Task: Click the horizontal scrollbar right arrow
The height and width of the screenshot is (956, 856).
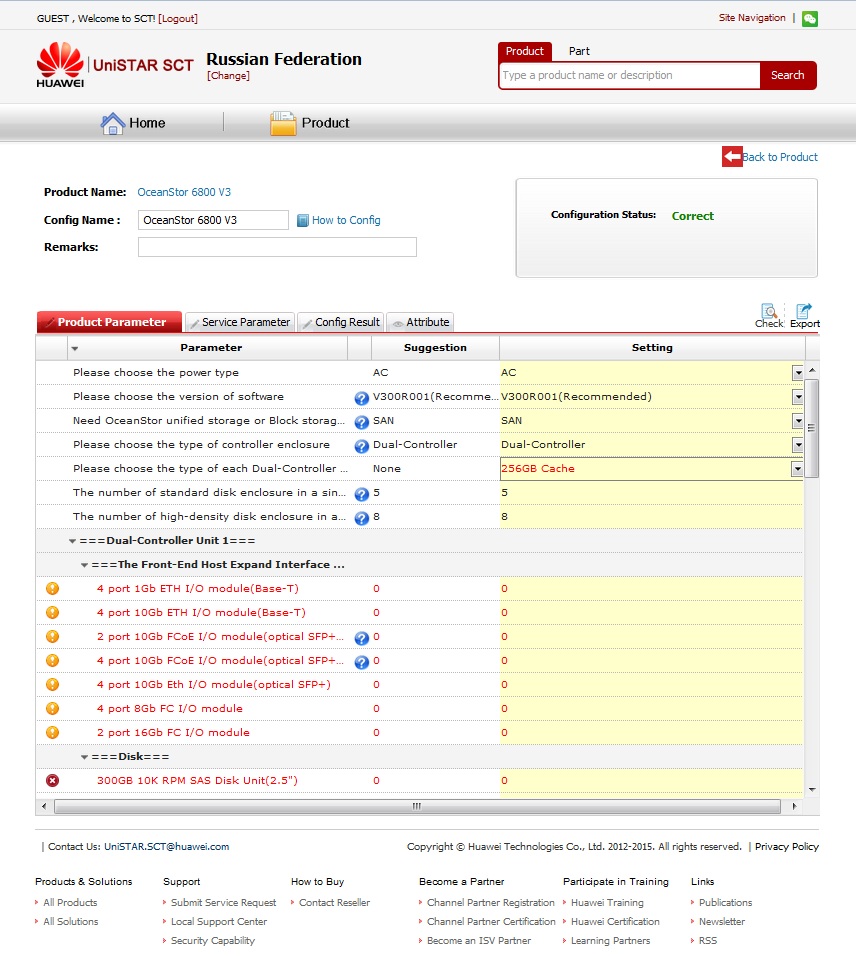Action: click(x=794, y=807)
